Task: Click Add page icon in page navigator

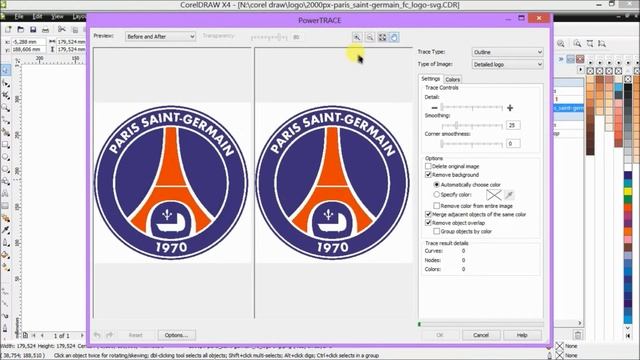Action: (25, 336)
